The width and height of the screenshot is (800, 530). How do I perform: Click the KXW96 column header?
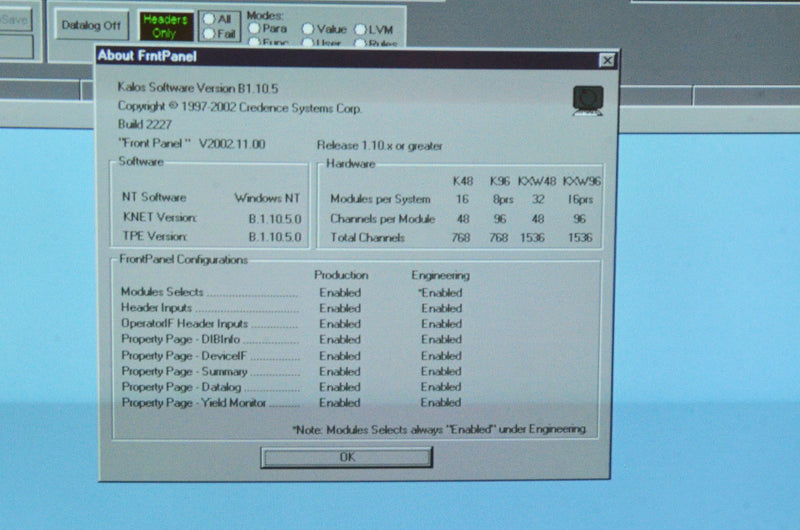[x=582, y=181]
